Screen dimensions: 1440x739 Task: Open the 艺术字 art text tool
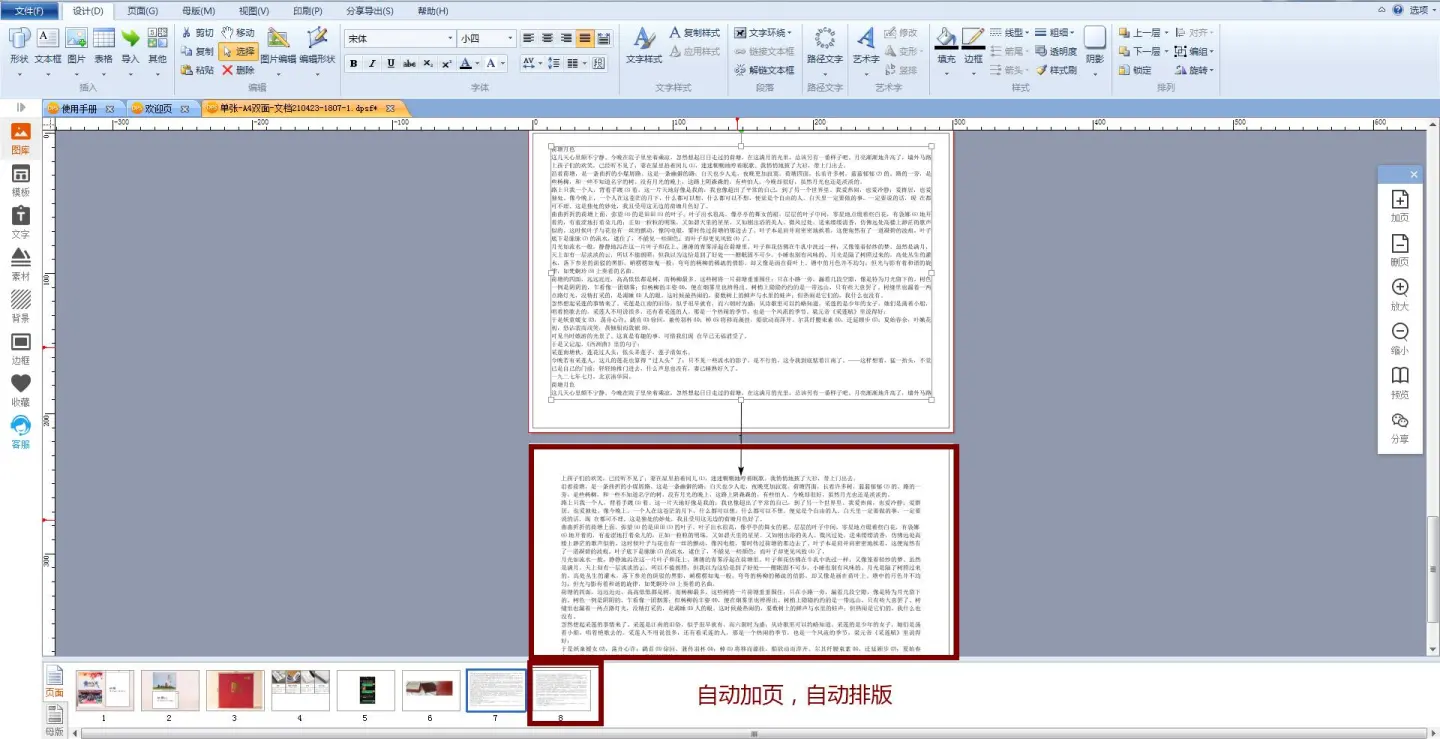pos(865,45)
